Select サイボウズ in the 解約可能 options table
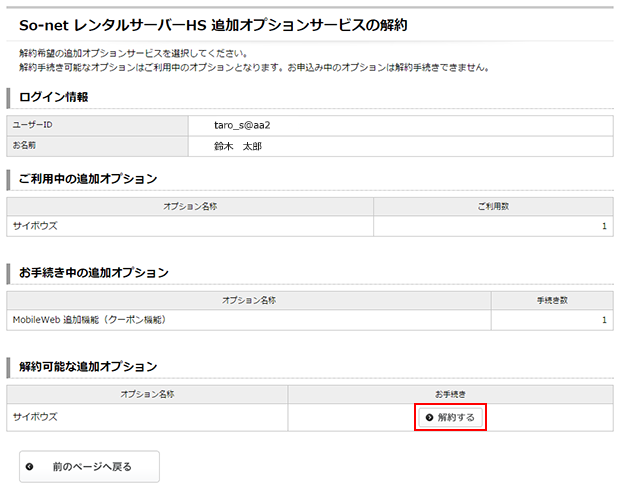The height and width of the screenshot is (489, 620). (x=35, y=417)
